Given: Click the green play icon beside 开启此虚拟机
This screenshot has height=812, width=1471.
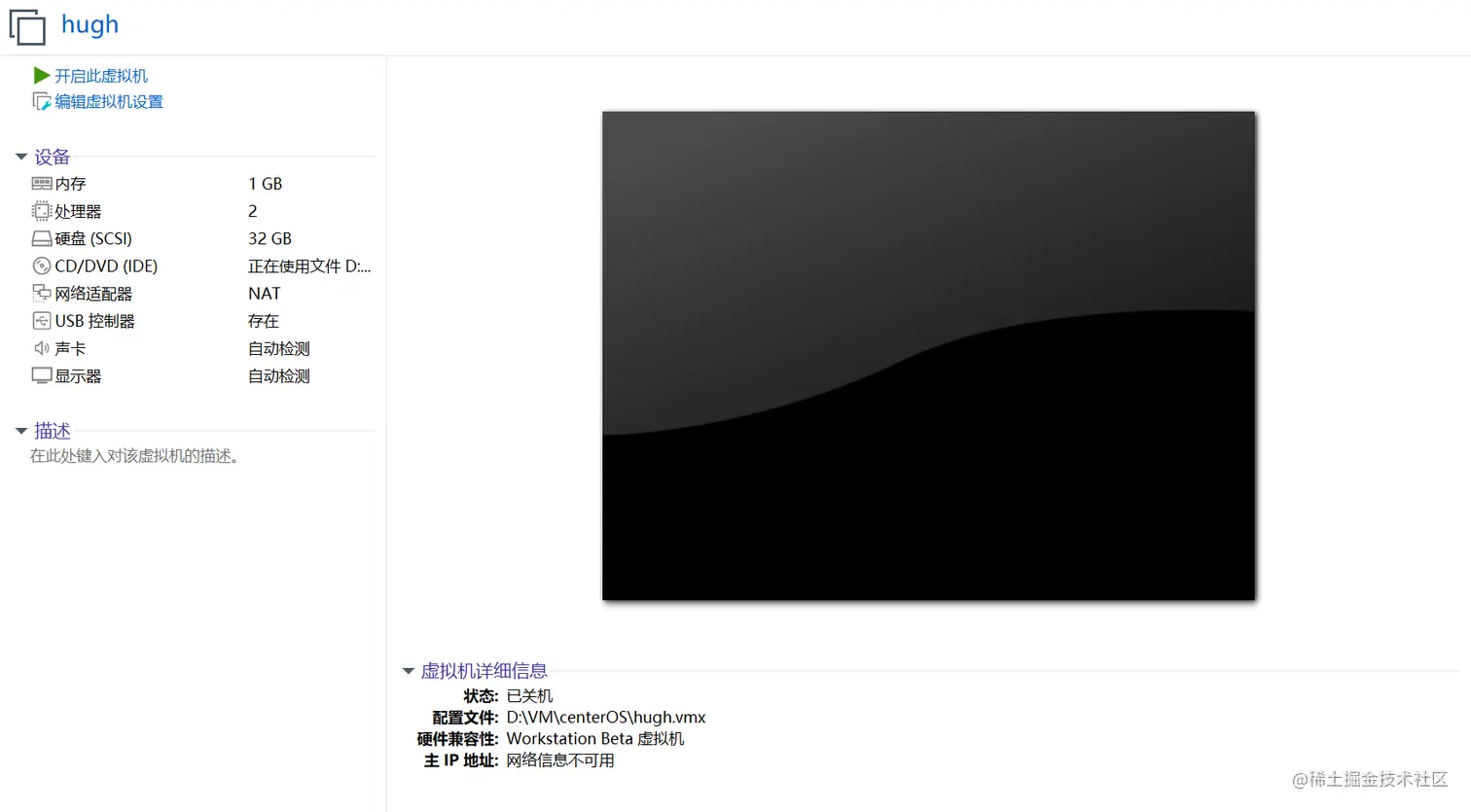Looking at the screenshot, I should point(41,75).
